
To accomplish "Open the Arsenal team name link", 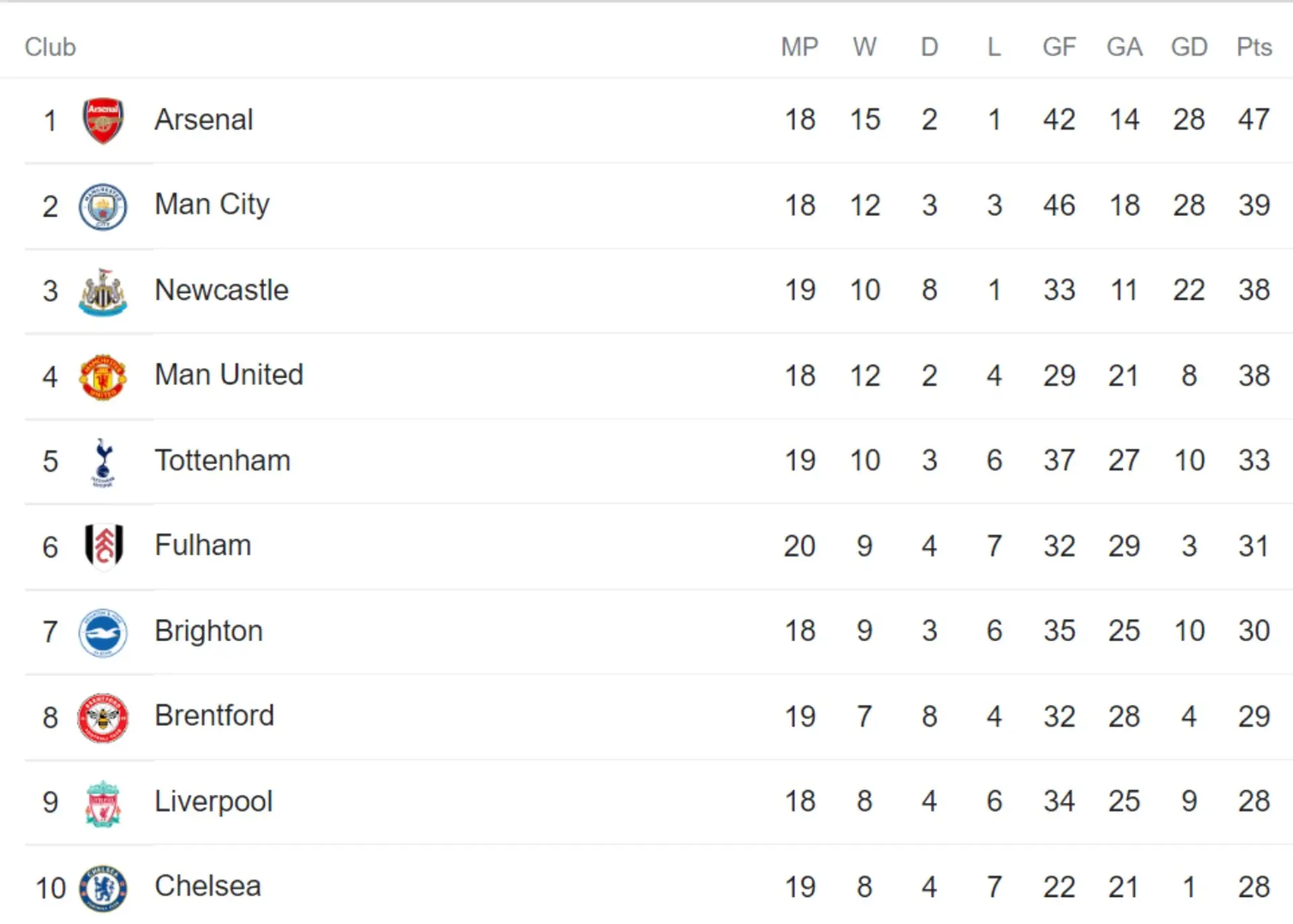I will click(203, 120).
